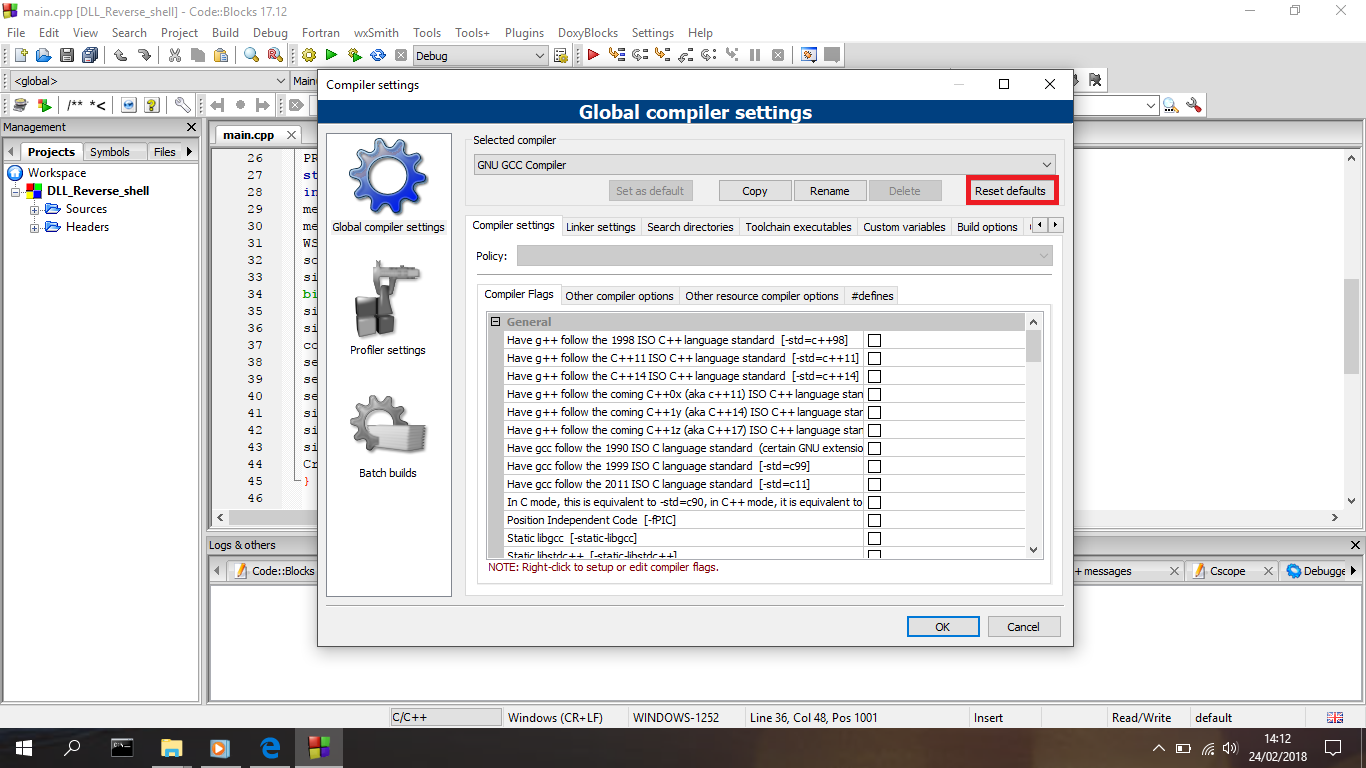Click the Rename compiler button
This screenshot has width=1366, height=768.
[830, 191]
